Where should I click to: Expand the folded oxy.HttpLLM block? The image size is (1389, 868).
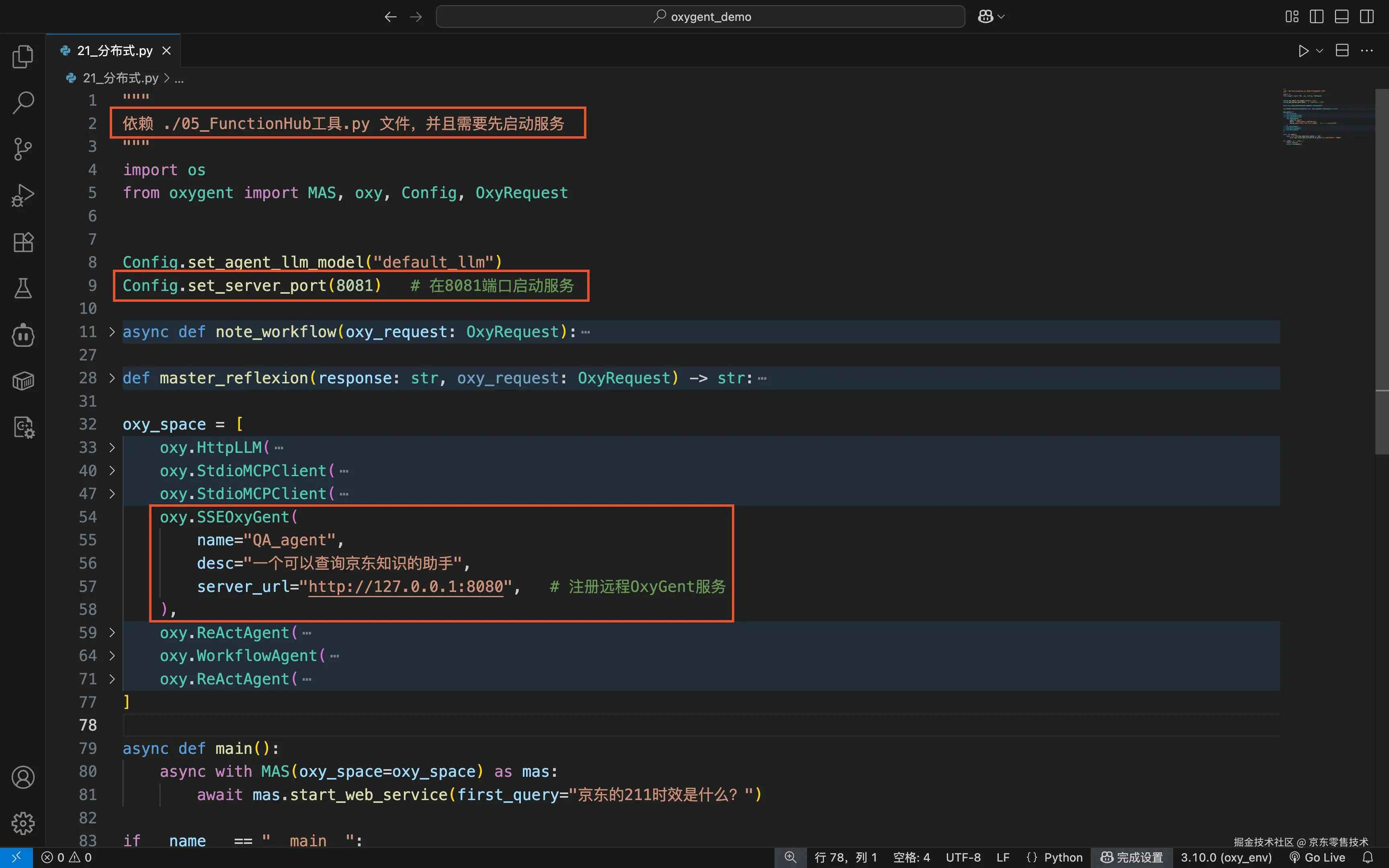click(x=112, y=448)
